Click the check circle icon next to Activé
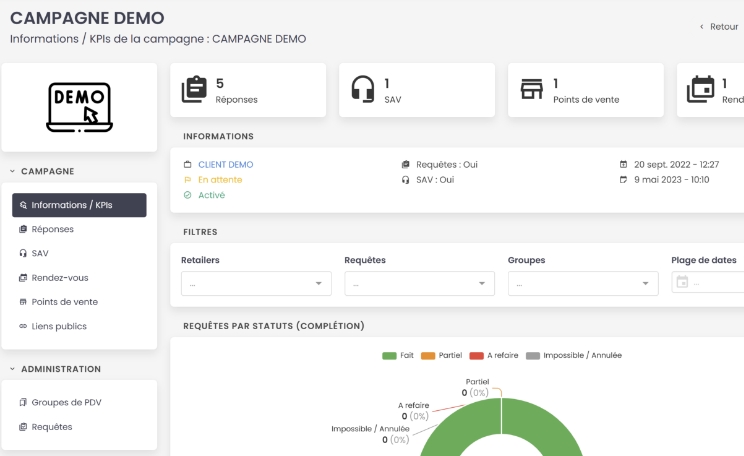 coord(187,195)
